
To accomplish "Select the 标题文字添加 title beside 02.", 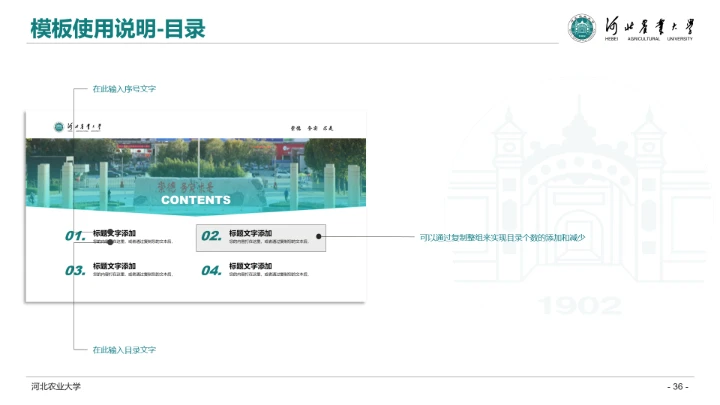I will point(250,233).
